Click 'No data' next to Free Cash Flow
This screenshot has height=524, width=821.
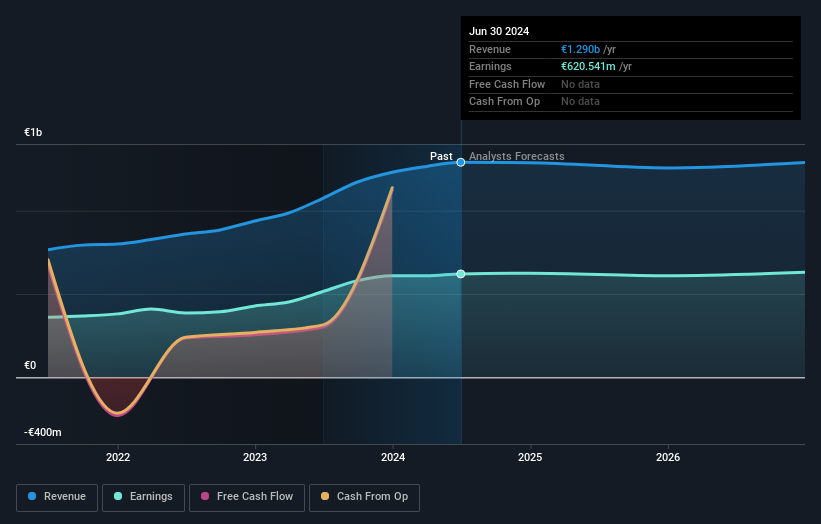tap(580, 84)
